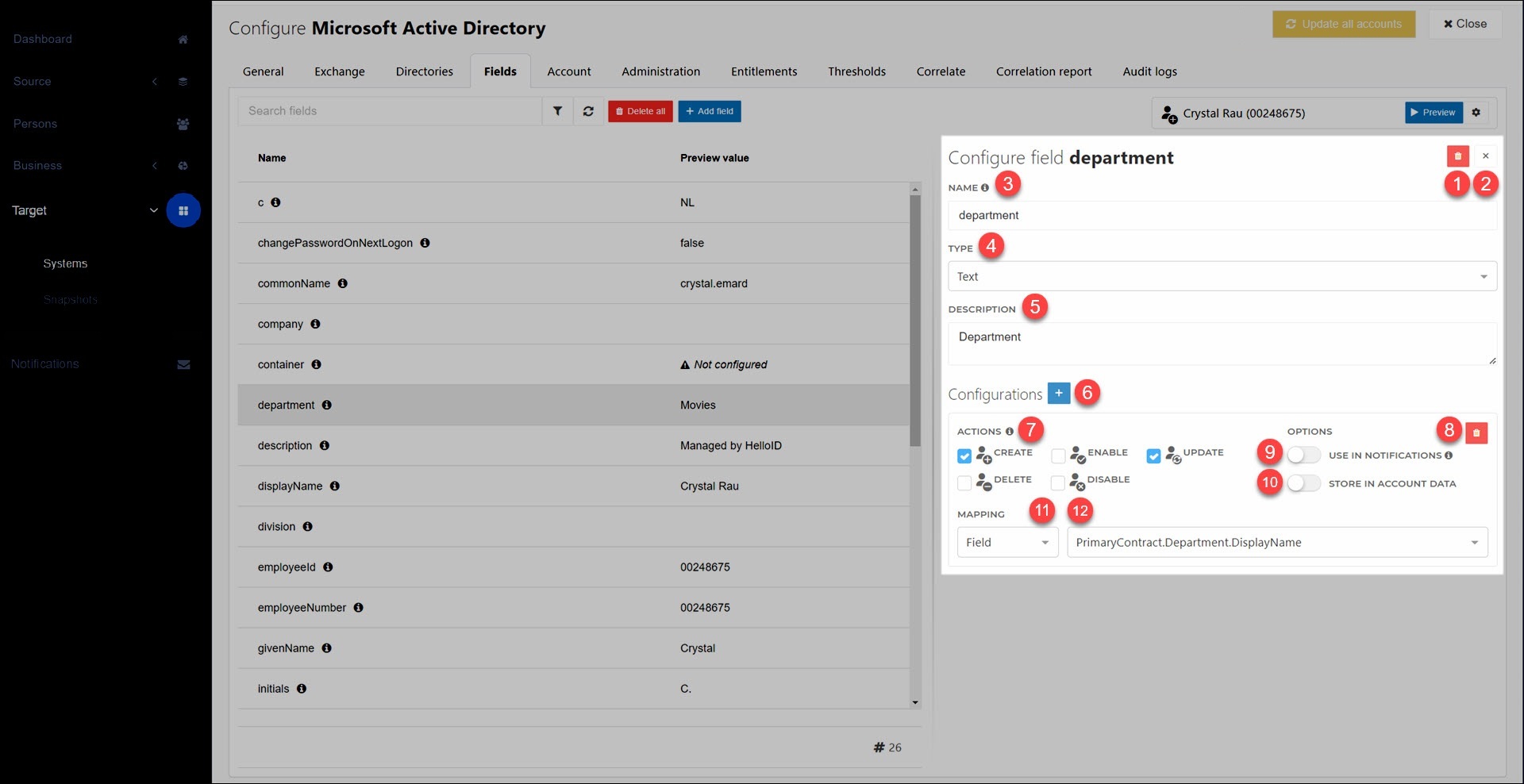The width and height of the screenshot is (1524, 784).
Task: Click the Notifications envelope icon
Action: point(183,365)
